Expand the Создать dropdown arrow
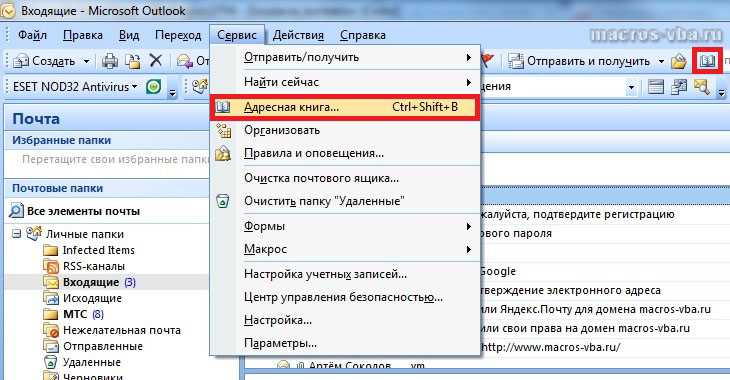The width and height of the screenshot is (730, 380). click(x=86, y=61)
